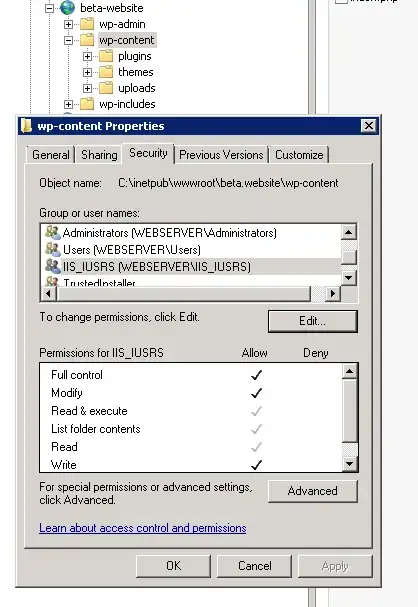
Task: Click the Modify Allow checkmark
Action: click(256, 393)
